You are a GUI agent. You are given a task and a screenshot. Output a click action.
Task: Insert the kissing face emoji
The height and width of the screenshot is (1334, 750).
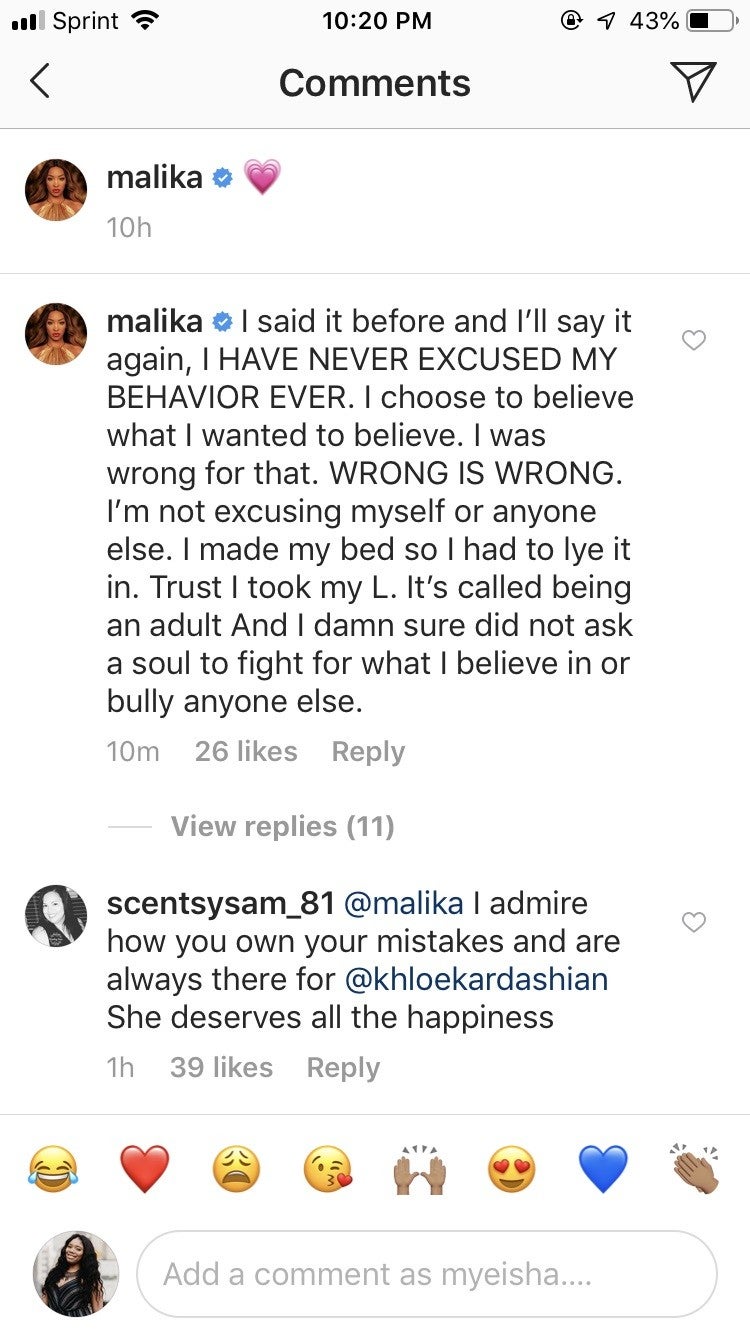click(328, 1170)
